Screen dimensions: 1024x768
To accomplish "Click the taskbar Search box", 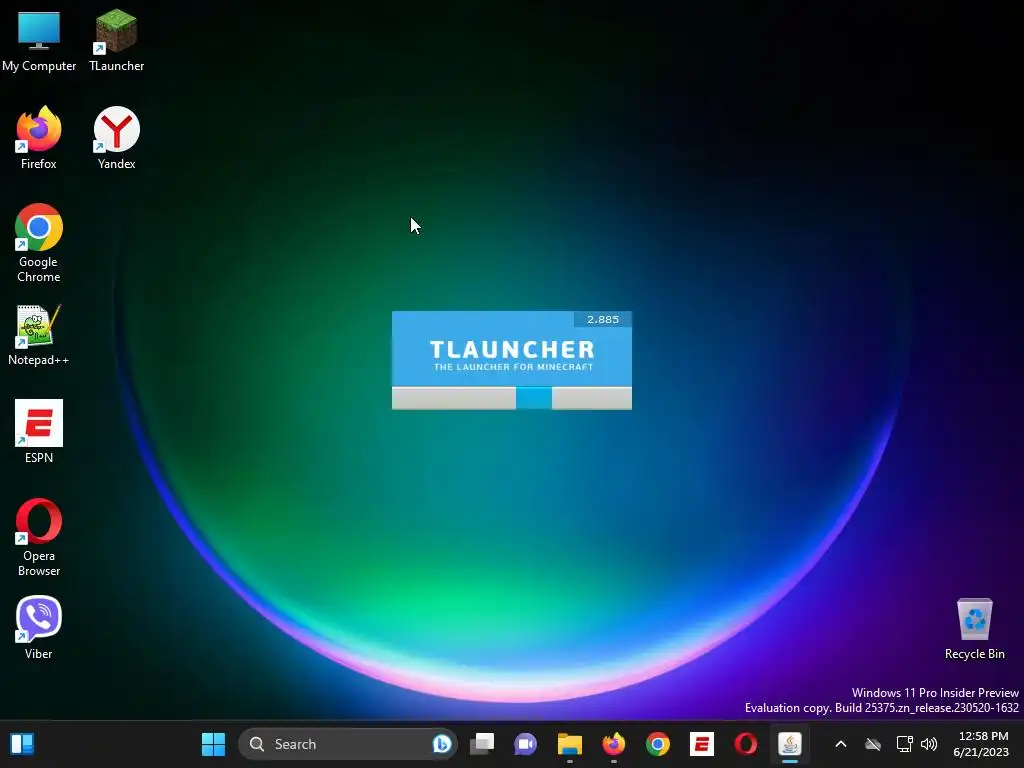I will 347,744.
